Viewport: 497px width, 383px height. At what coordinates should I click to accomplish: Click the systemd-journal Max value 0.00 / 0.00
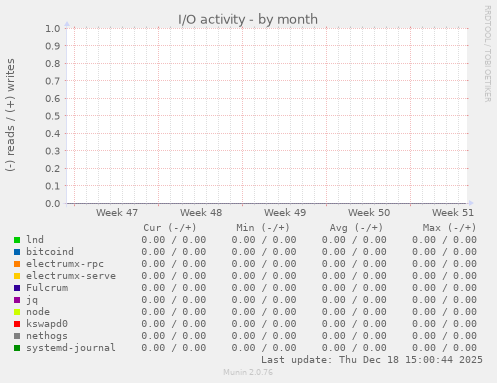[444, 348]
